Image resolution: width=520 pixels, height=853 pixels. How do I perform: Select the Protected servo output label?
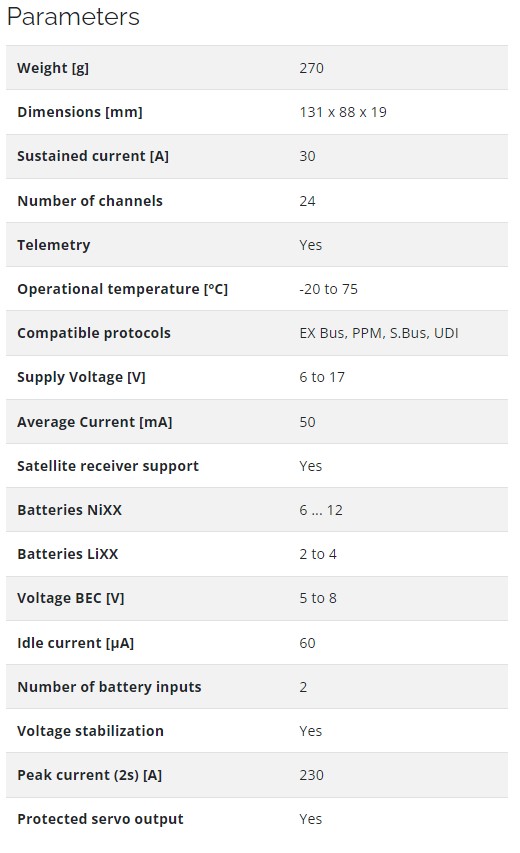click(100, 819)
